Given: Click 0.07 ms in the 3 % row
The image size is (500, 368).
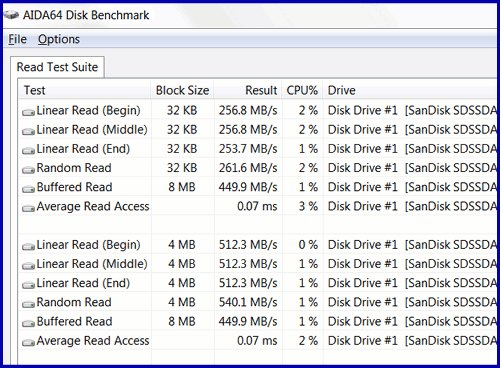Looking at the screenshot, I should click(257, 206).
